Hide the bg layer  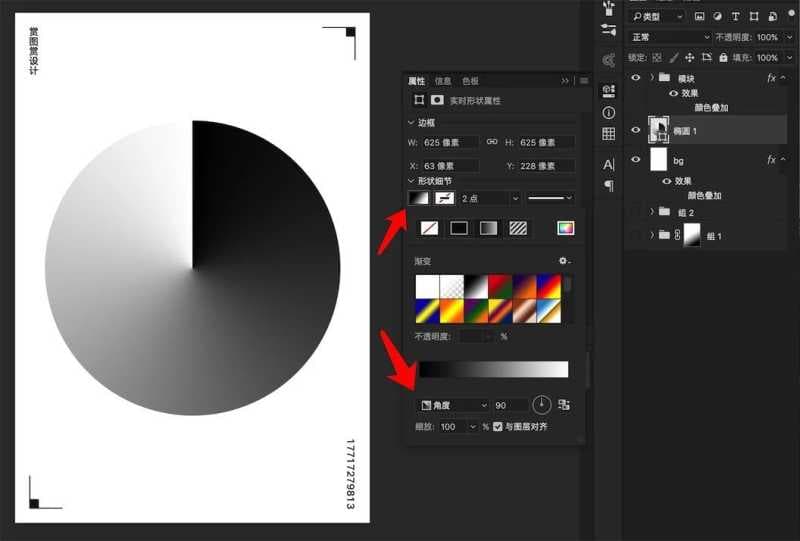coord(636,160)
